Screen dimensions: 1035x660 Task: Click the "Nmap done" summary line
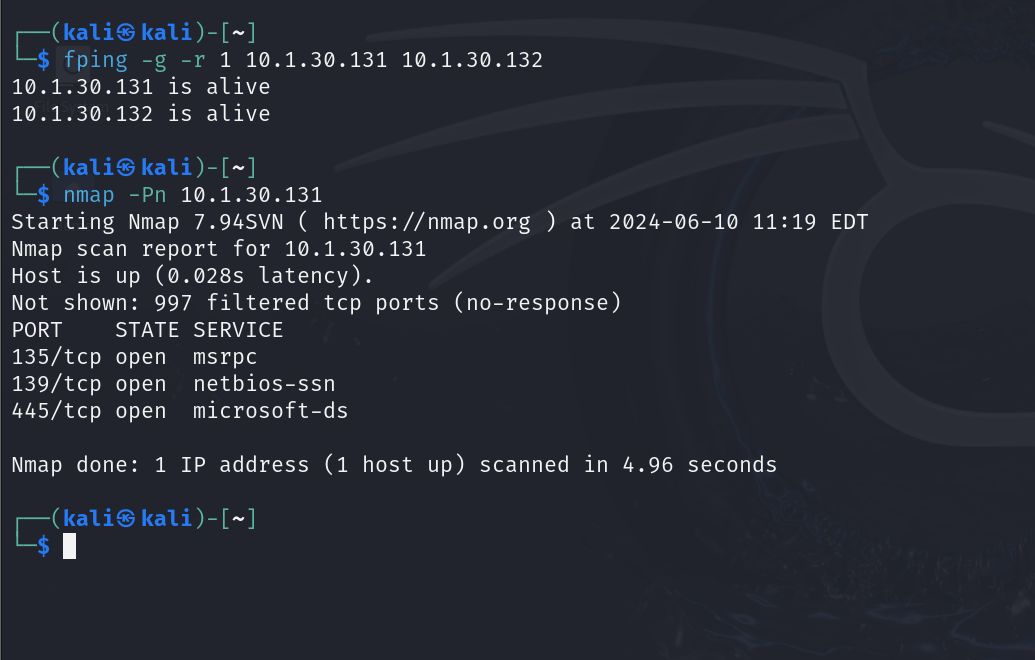[394, 465]
